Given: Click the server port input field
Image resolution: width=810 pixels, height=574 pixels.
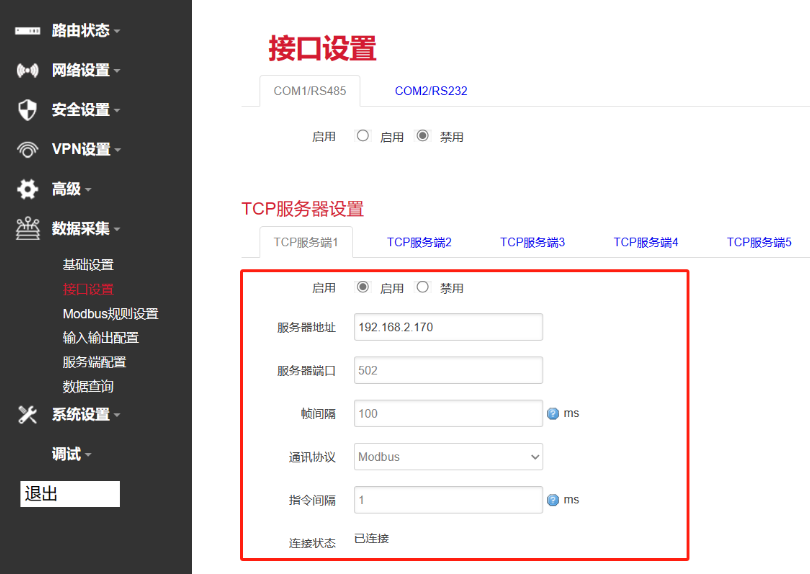Looking at the screenshot, I should (448, 370).
